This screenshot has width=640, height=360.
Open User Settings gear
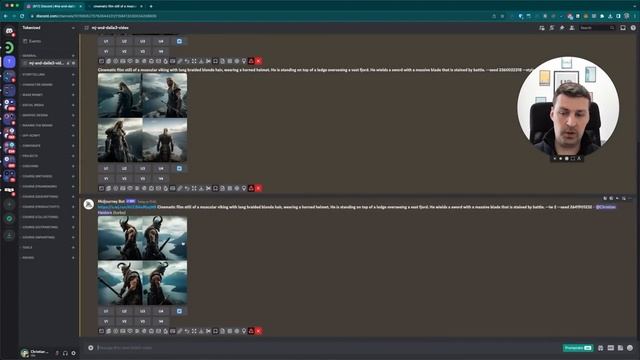point(73,353)
